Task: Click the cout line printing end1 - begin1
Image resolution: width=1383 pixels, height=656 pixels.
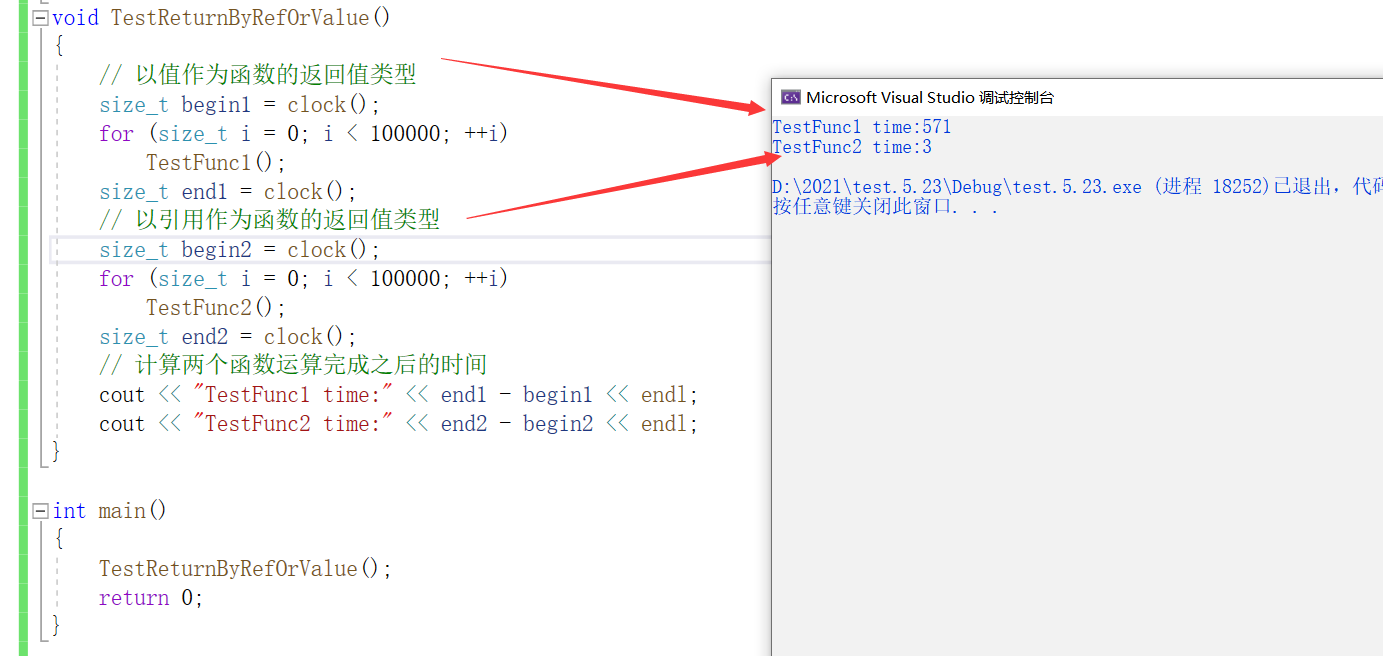Action: 399,394
